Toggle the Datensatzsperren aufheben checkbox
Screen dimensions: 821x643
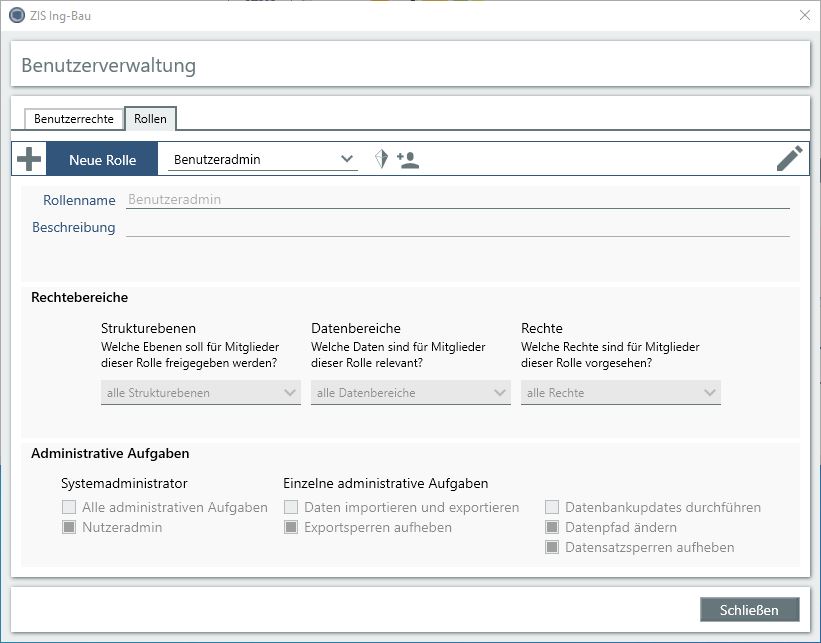pyautogui.click(x=552, y=547)
